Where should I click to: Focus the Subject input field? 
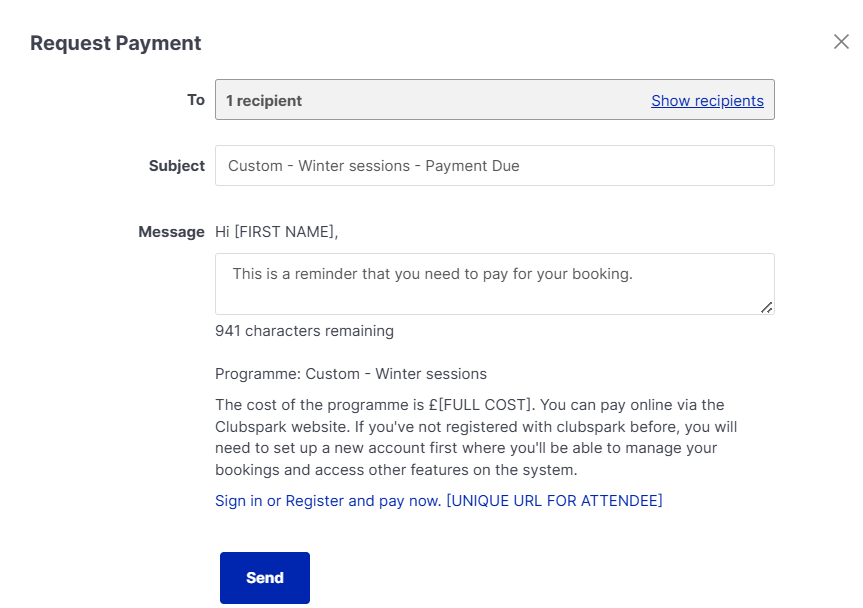tap(494, 166)
